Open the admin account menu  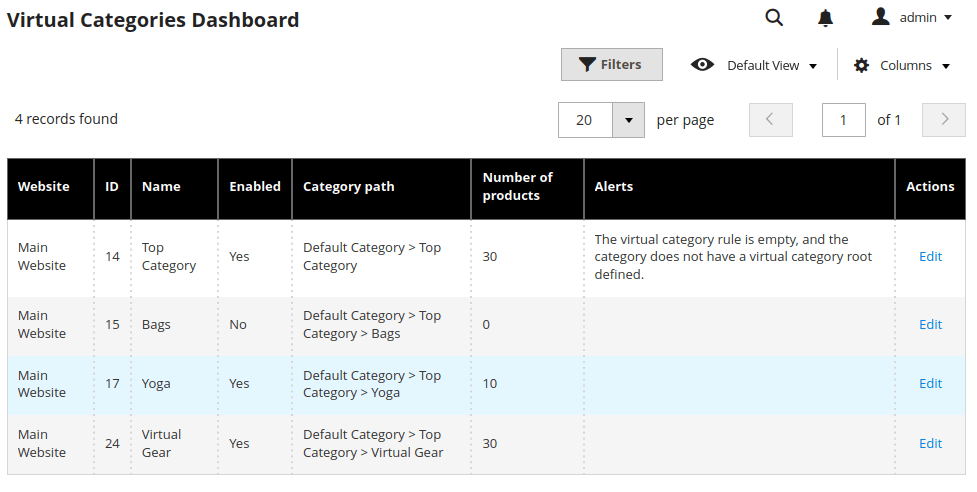pyautogui.click(x=911, y=17)
